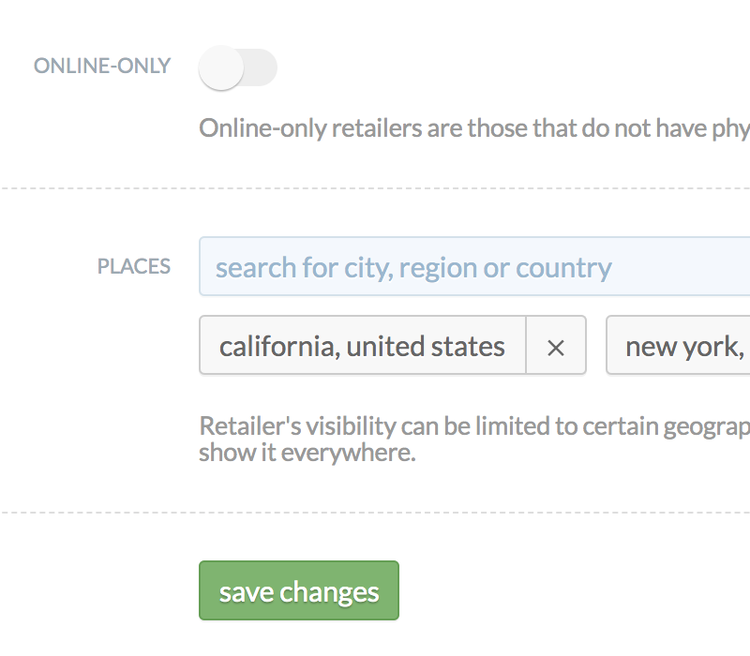The width and height of the screenshot is (750, 656).
Task: Click the Online-only retailers description text
Action: pyautogui.click(x=474, y=128)
